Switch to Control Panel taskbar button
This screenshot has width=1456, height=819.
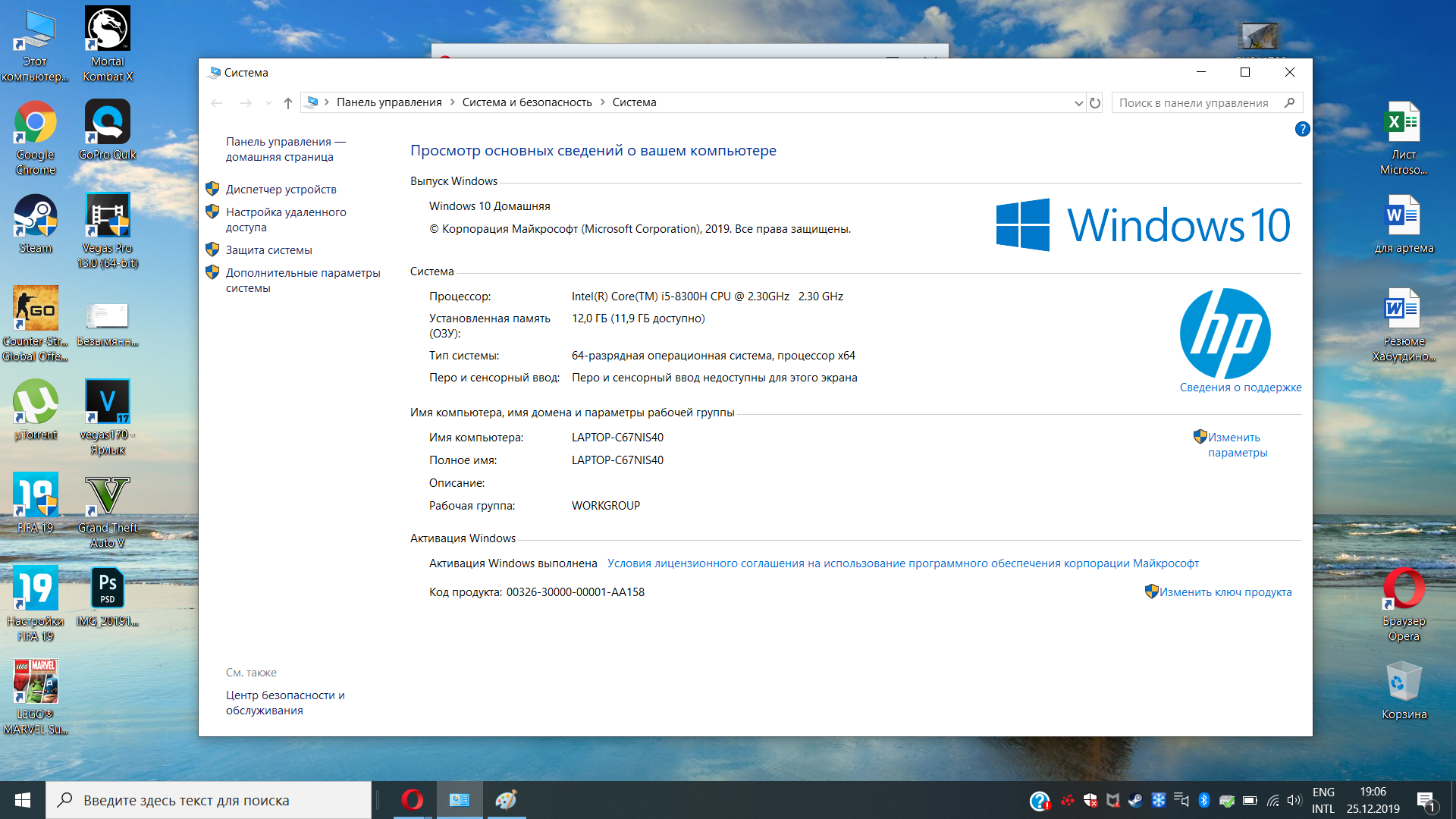[x=460, y=800]
